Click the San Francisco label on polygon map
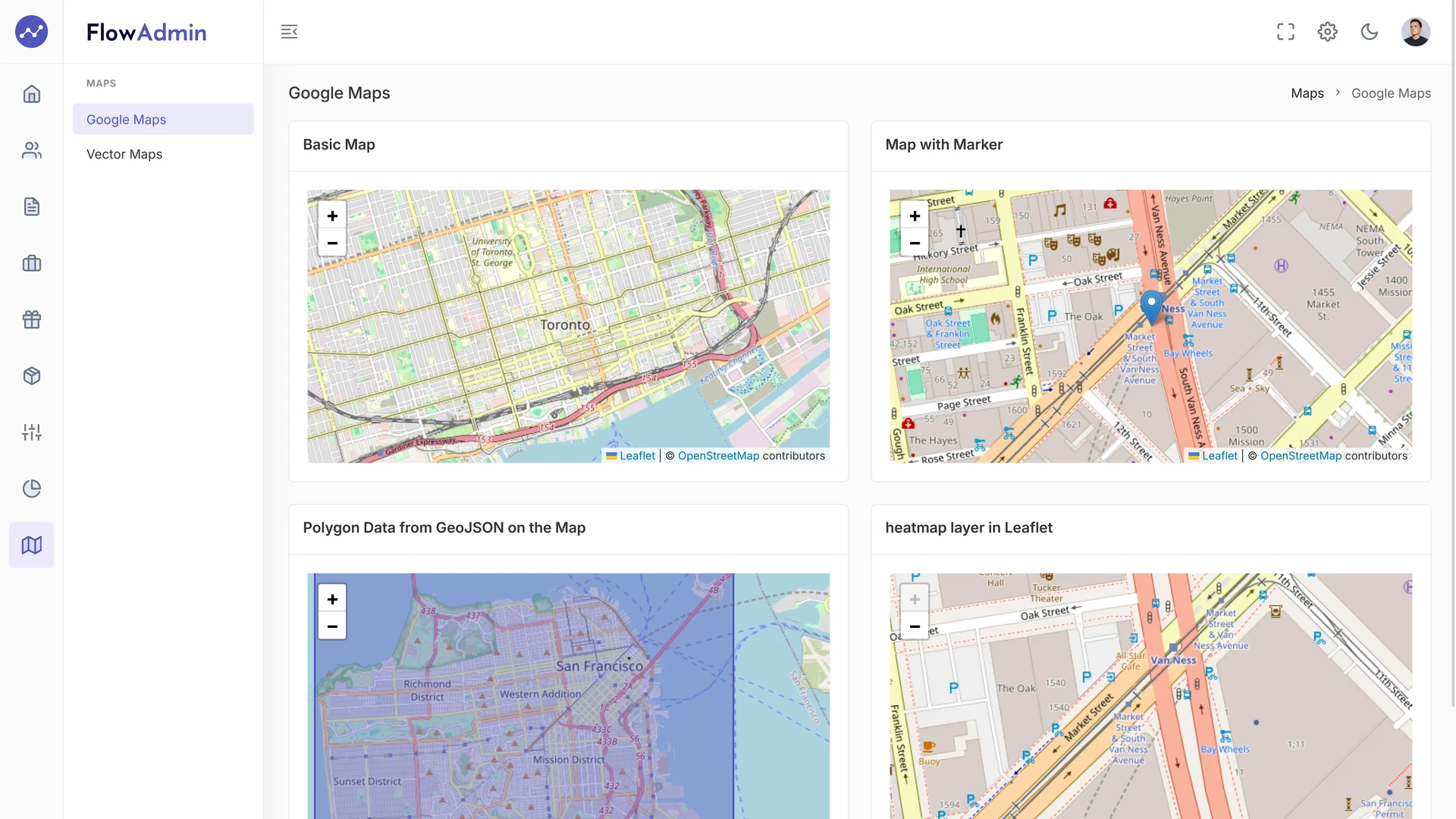1456x819 pixels. click(599, 666)
